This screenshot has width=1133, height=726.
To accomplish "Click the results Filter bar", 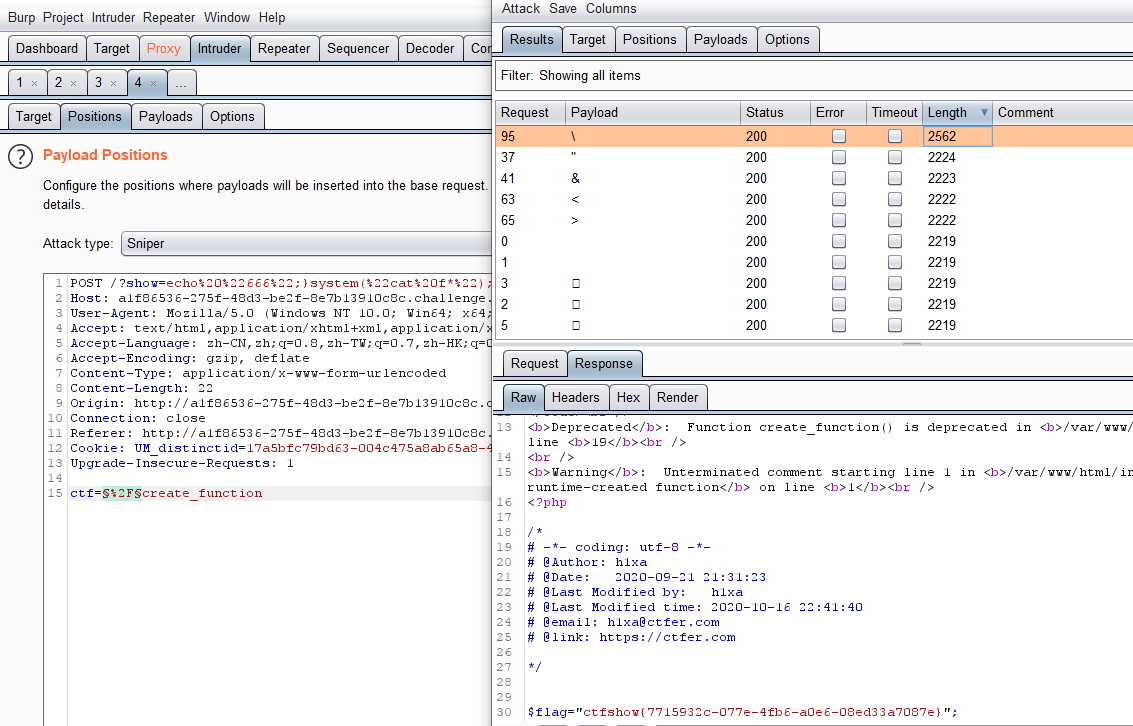I will coord(814,76).
